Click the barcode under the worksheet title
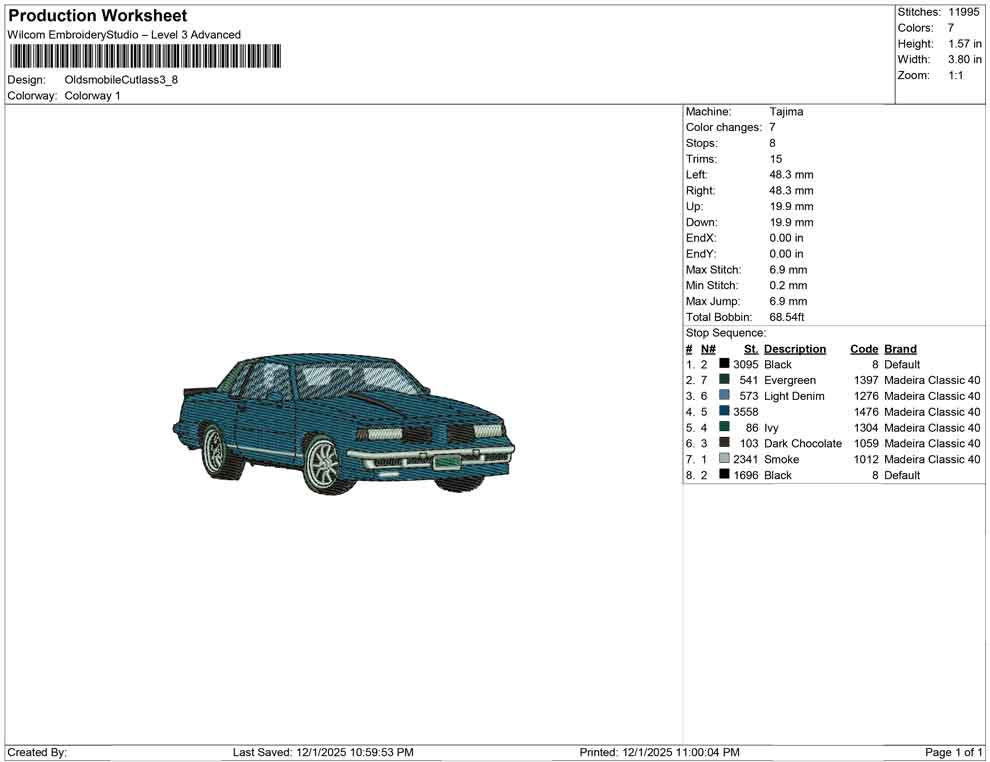This screenshot has height=762, width=990. 144,56
